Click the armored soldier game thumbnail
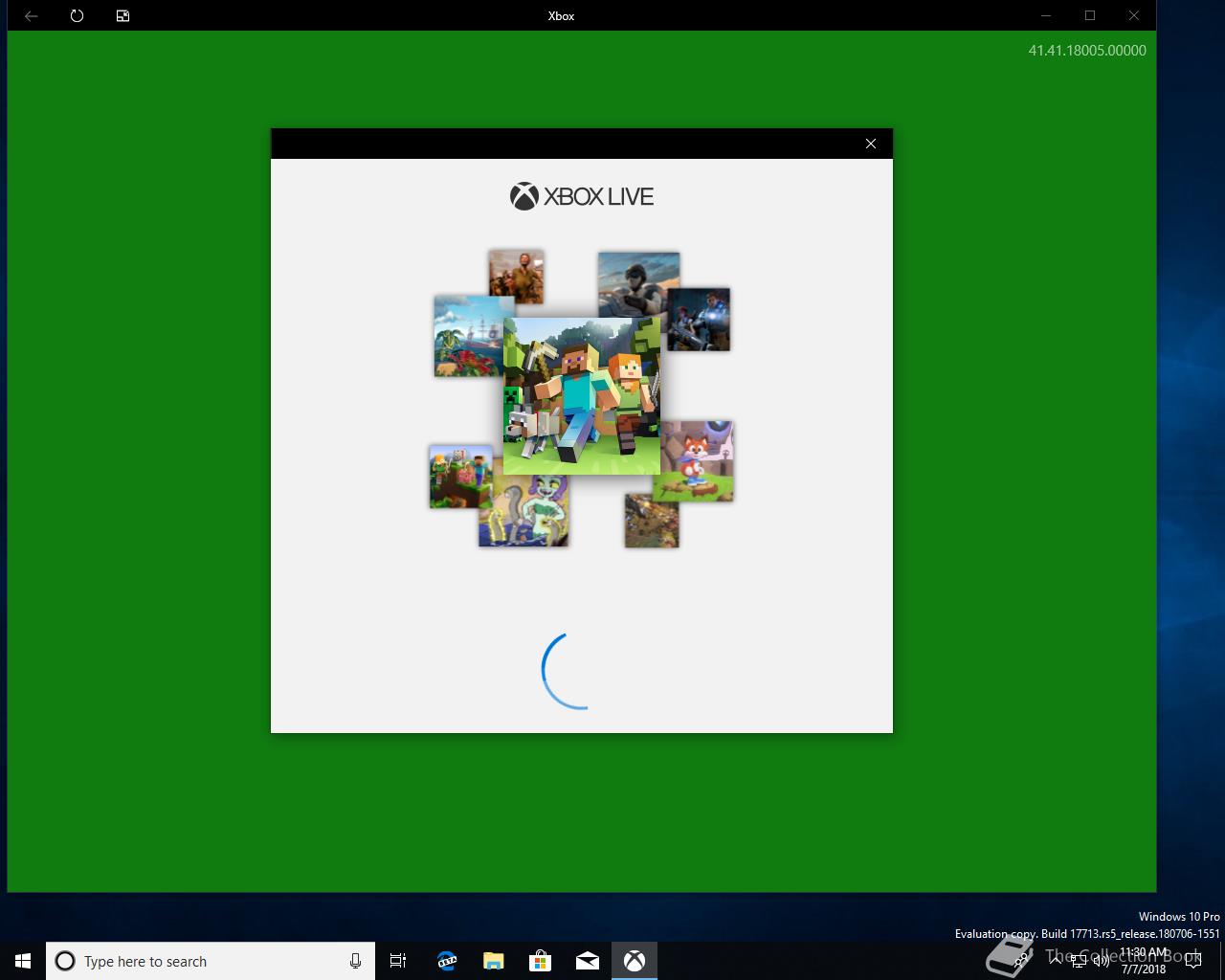This screenshot has height=980, width=1225. tap(638, 284)
